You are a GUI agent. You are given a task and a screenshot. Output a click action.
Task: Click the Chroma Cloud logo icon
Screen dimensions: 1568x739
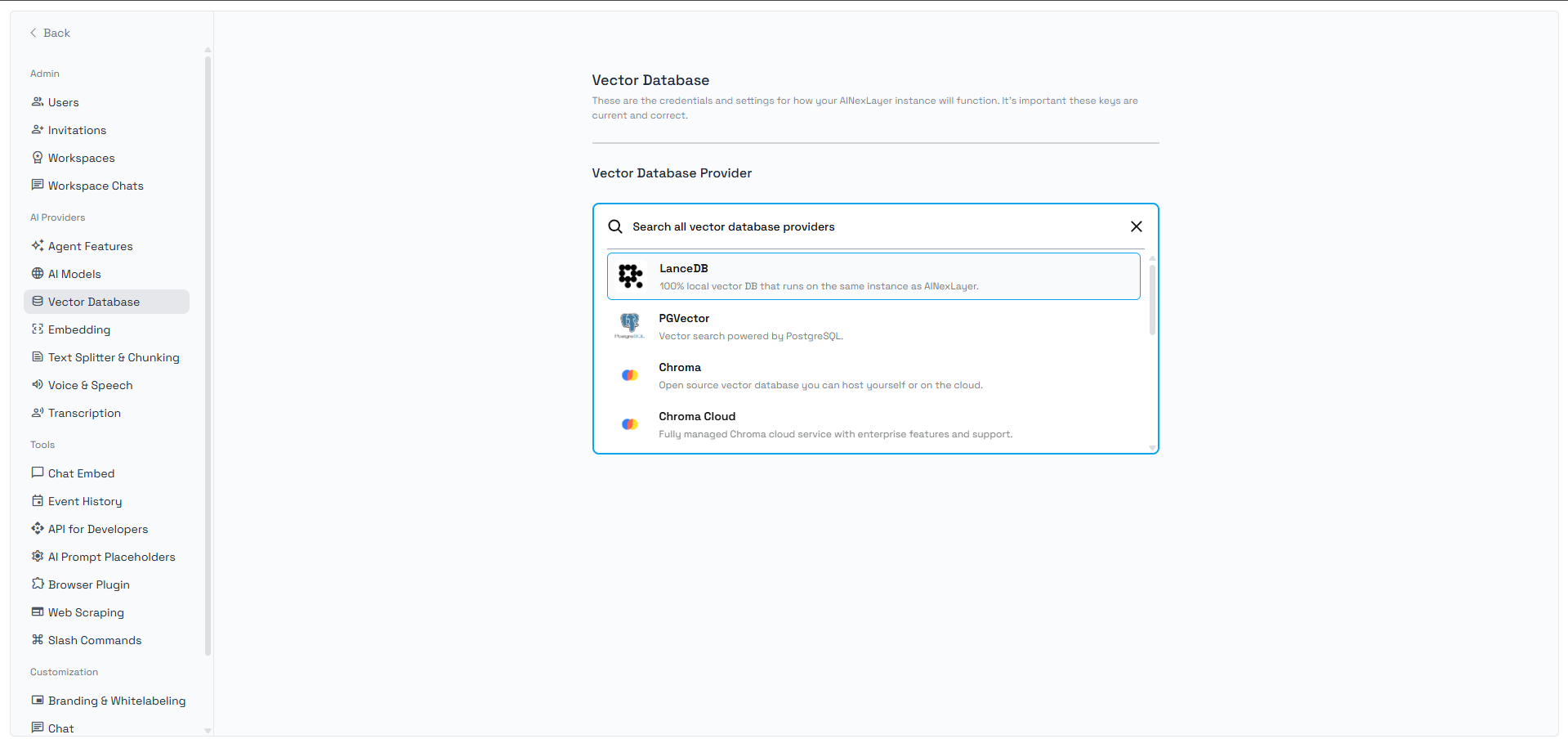click(629, 424)
